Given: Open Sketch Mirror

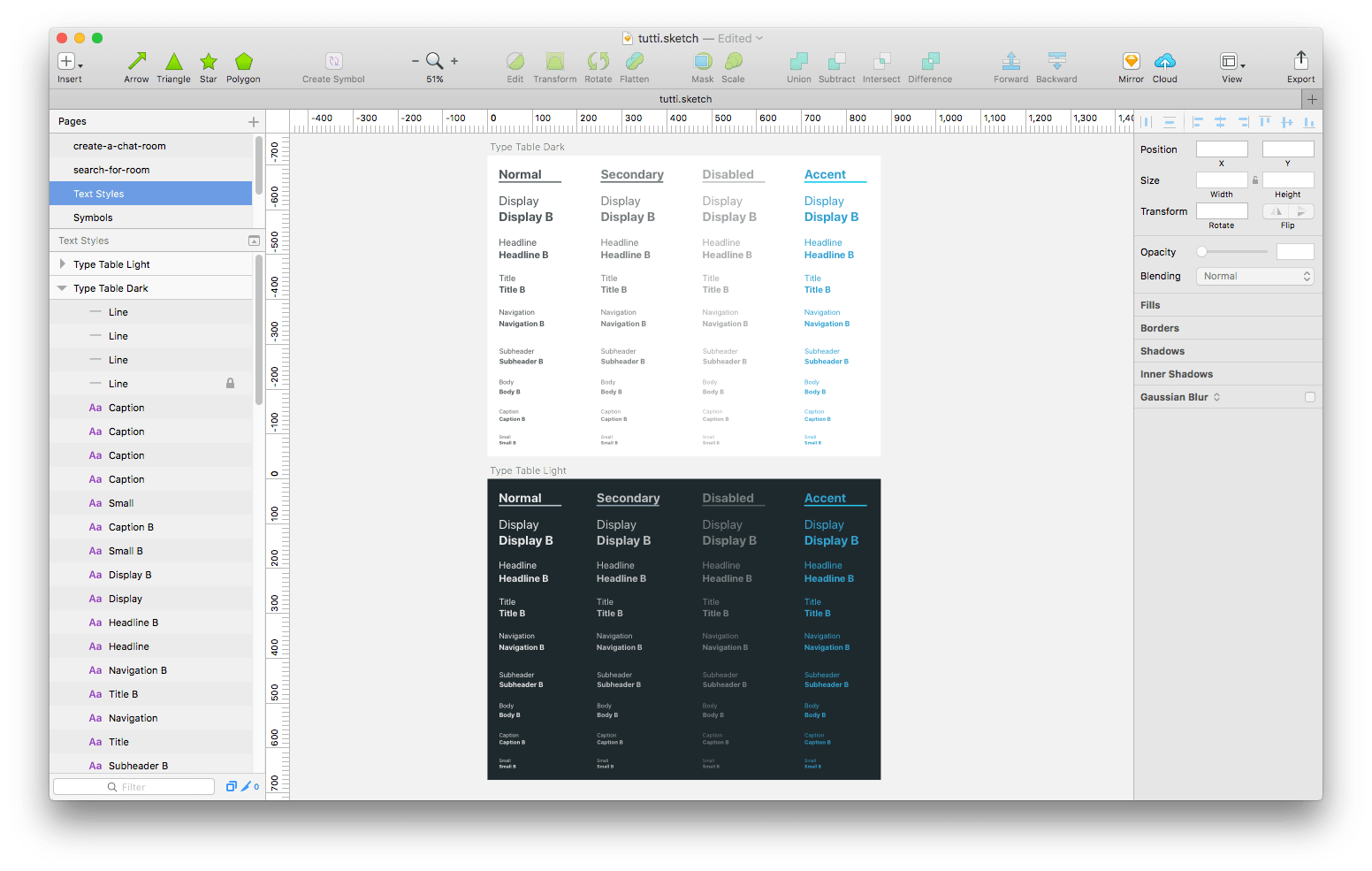Looking at the screenshot, I should point(1132,61).
